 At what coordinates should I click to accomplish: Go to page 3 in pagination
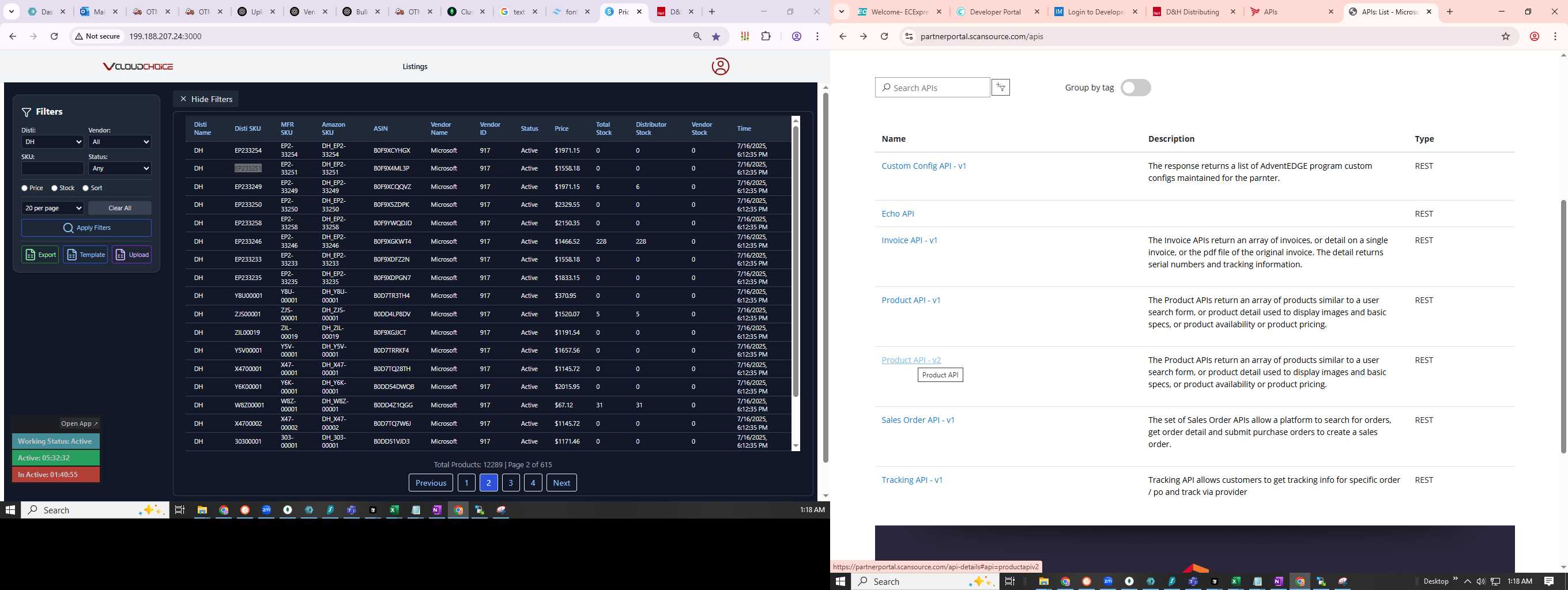(x=511, y=483)
